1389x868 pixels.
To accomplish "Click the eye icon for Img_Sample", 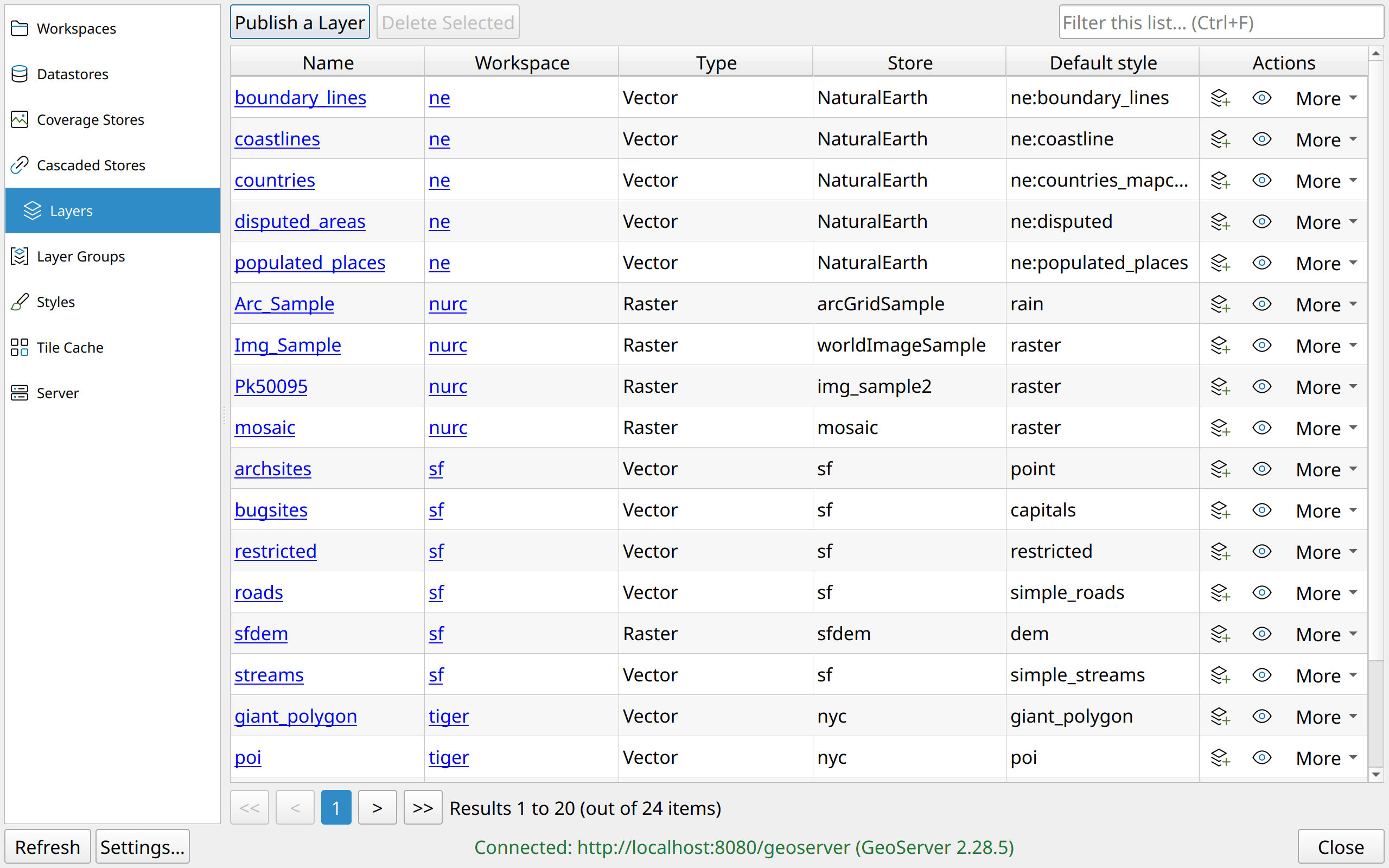I will coord(1261,345).
